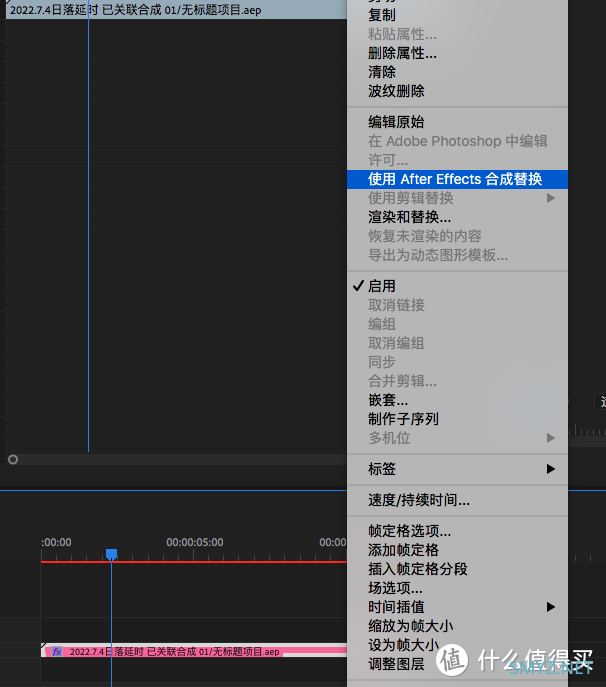
Task: Click the 00:00:05:00 mark on time ruler
Action: point(195,542)
